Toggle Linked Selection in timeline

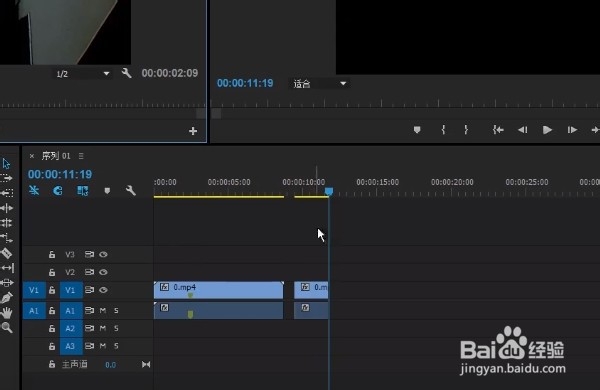[x=83, y=190]
